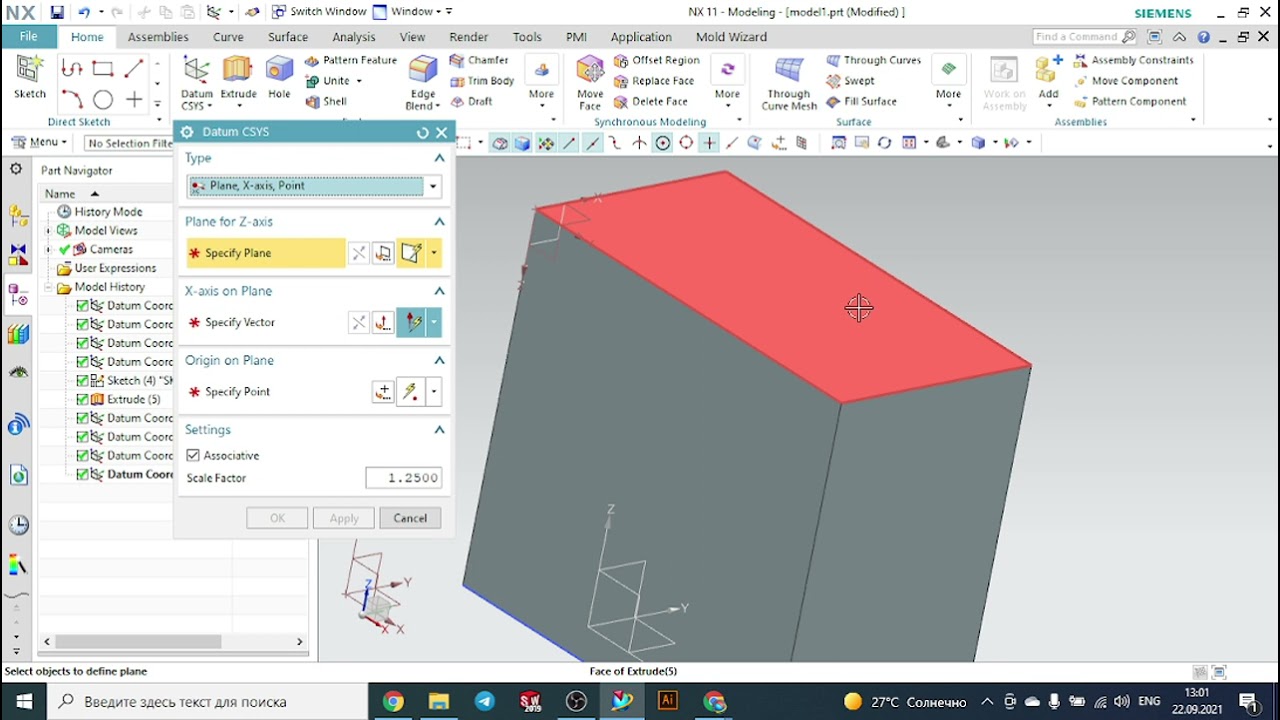Click the Chamfer command
Image resolution: width=1280 pixels, height=720 pixels.
click(x=479, y=60)
